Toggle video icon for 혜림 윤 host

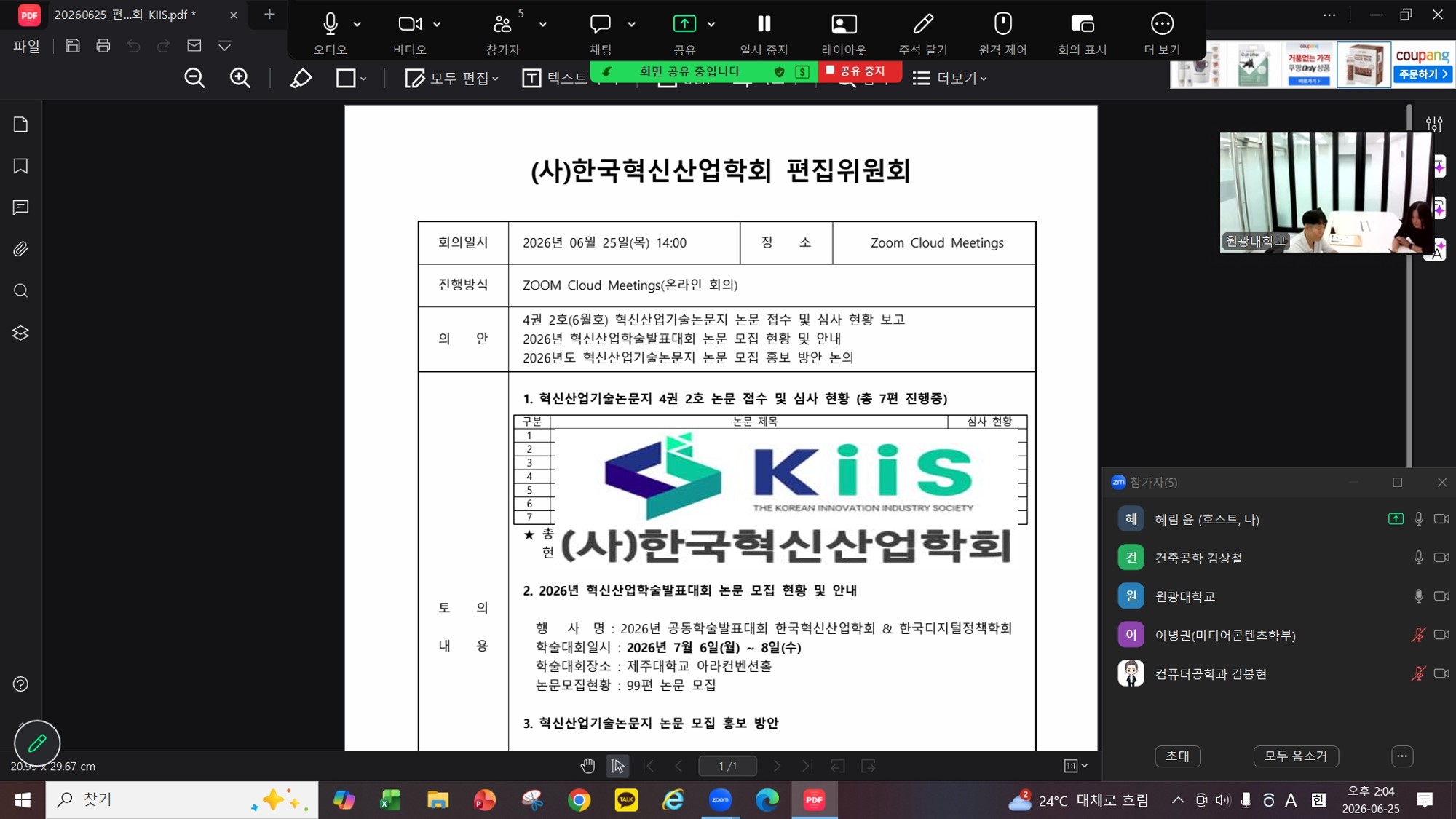(x=1441, y=519)
